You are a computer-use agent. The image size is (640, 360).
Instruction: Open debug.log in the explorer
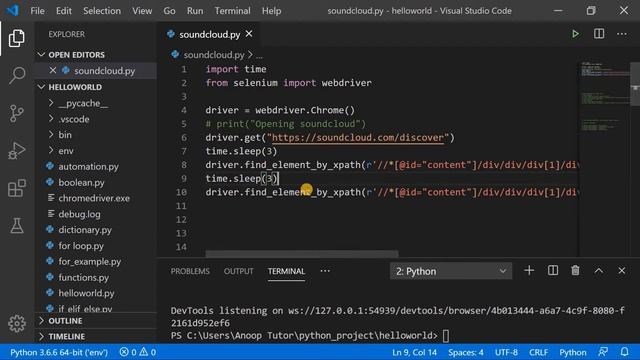tap(79, 214)
